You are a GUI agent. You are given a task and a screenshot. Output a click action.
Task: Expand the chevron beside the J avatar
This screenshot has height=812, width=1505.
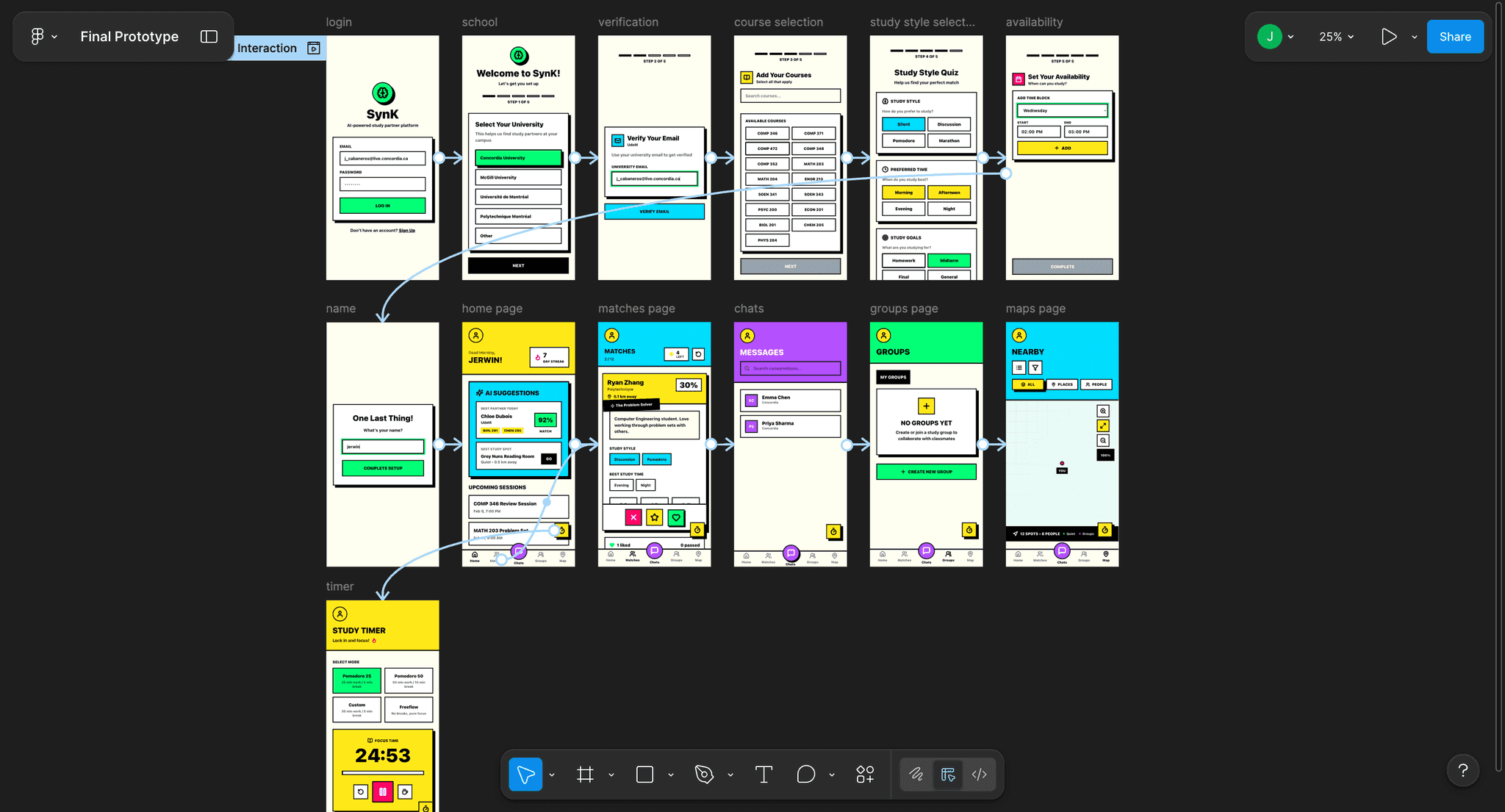click(x=1290, y=37)
